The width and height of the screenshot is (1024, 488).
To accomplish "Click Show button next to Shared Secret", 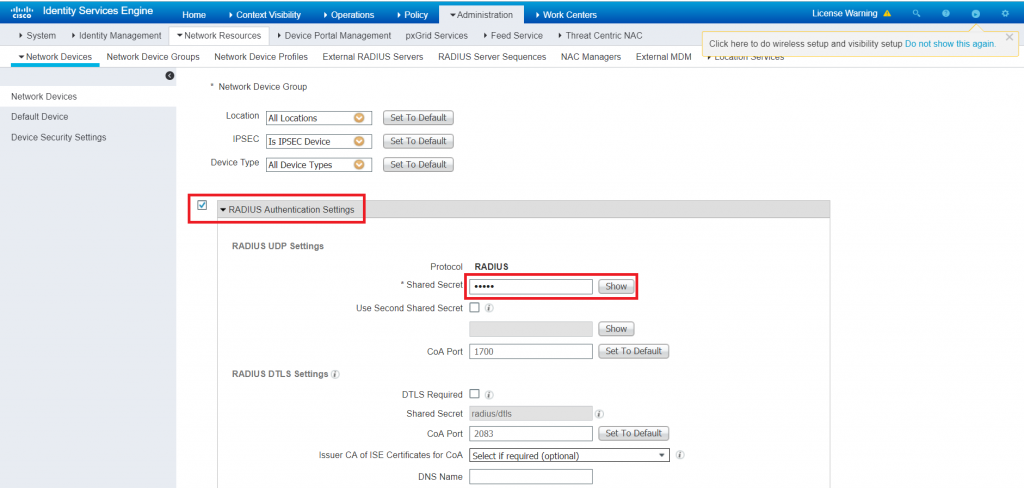I will tap(616, 287).
